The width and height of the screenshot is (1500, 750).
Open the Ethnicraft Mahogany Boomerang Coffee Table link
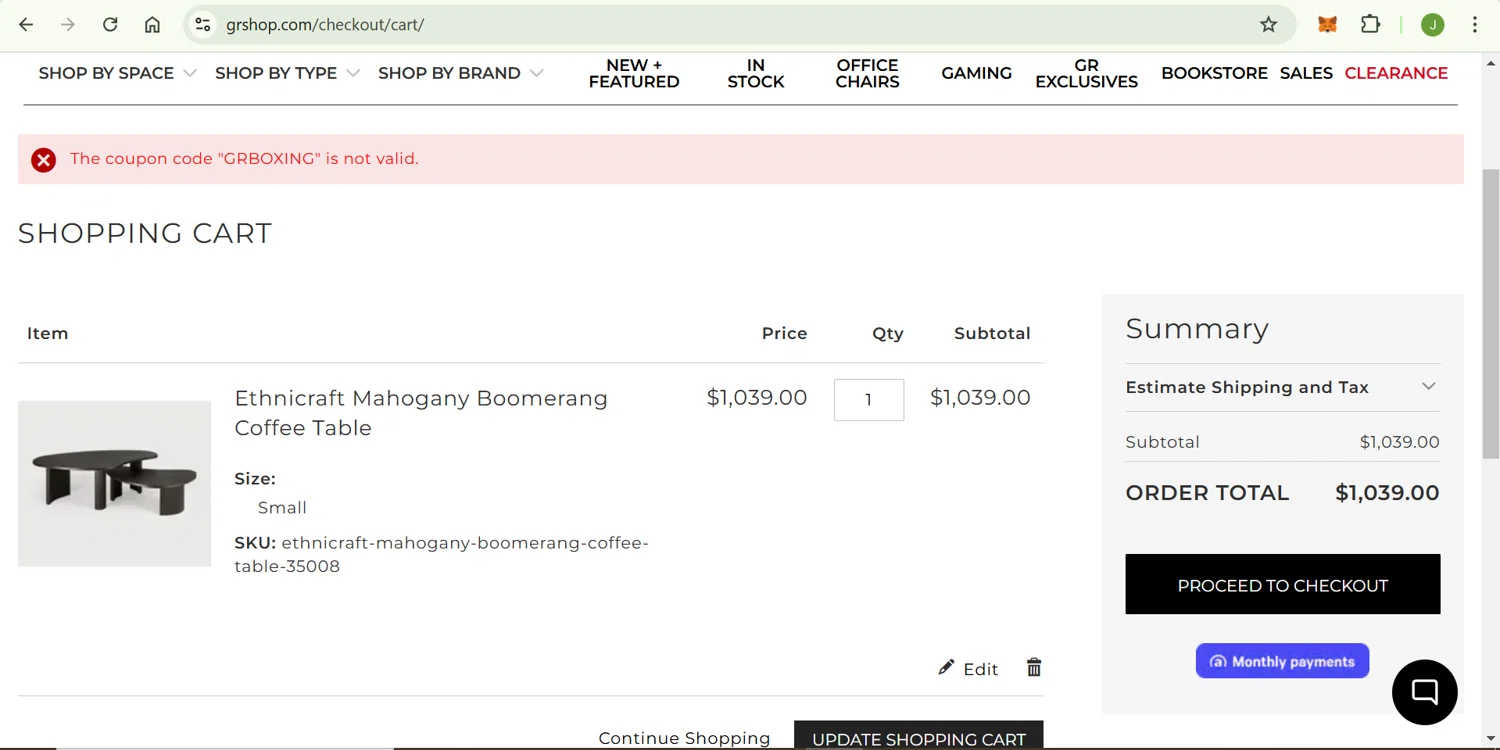tap(421, 413)
